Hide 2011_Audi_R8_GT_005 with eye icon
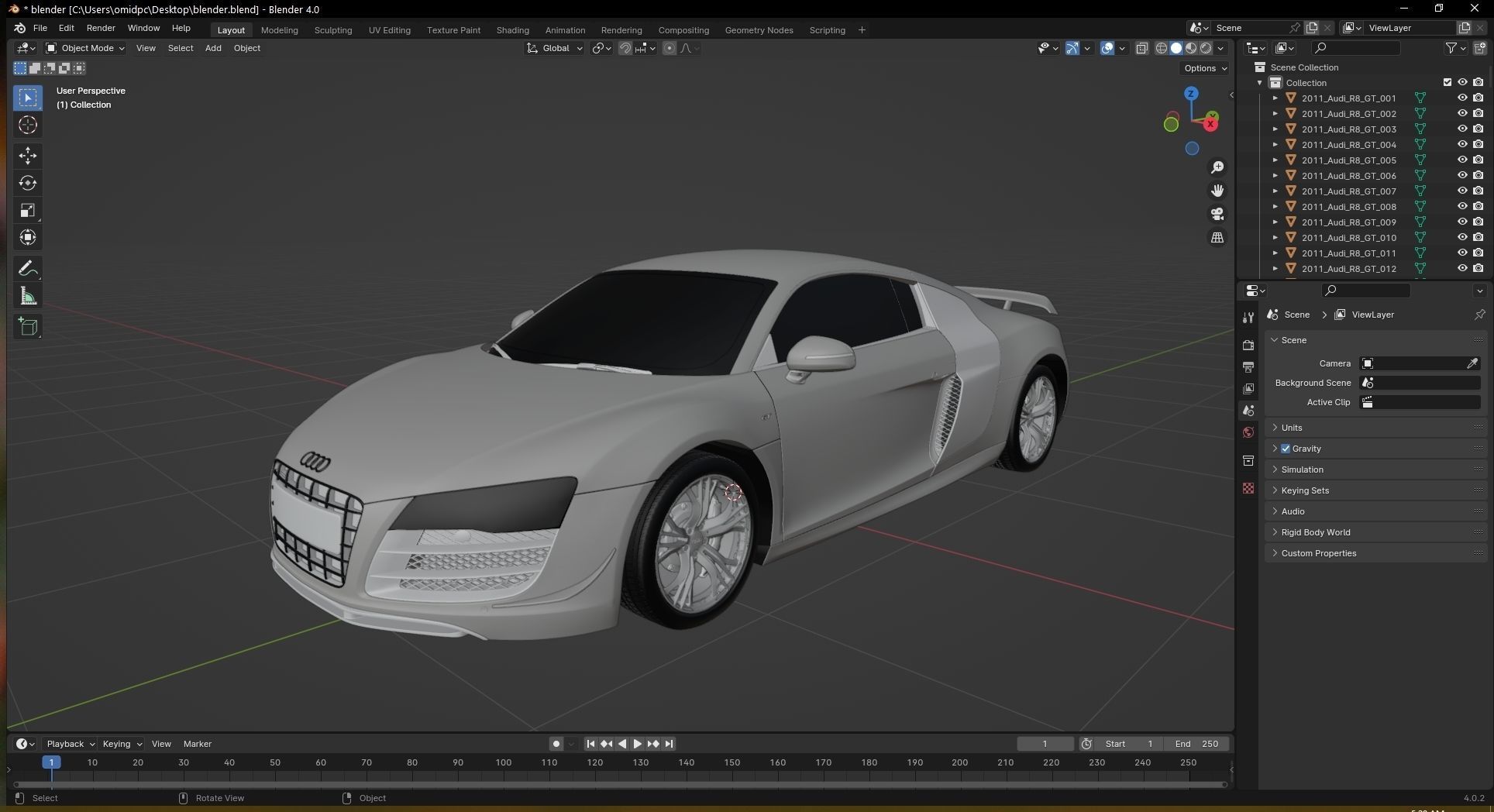Screen dimensions: 1494x812 coord(1462,160)
